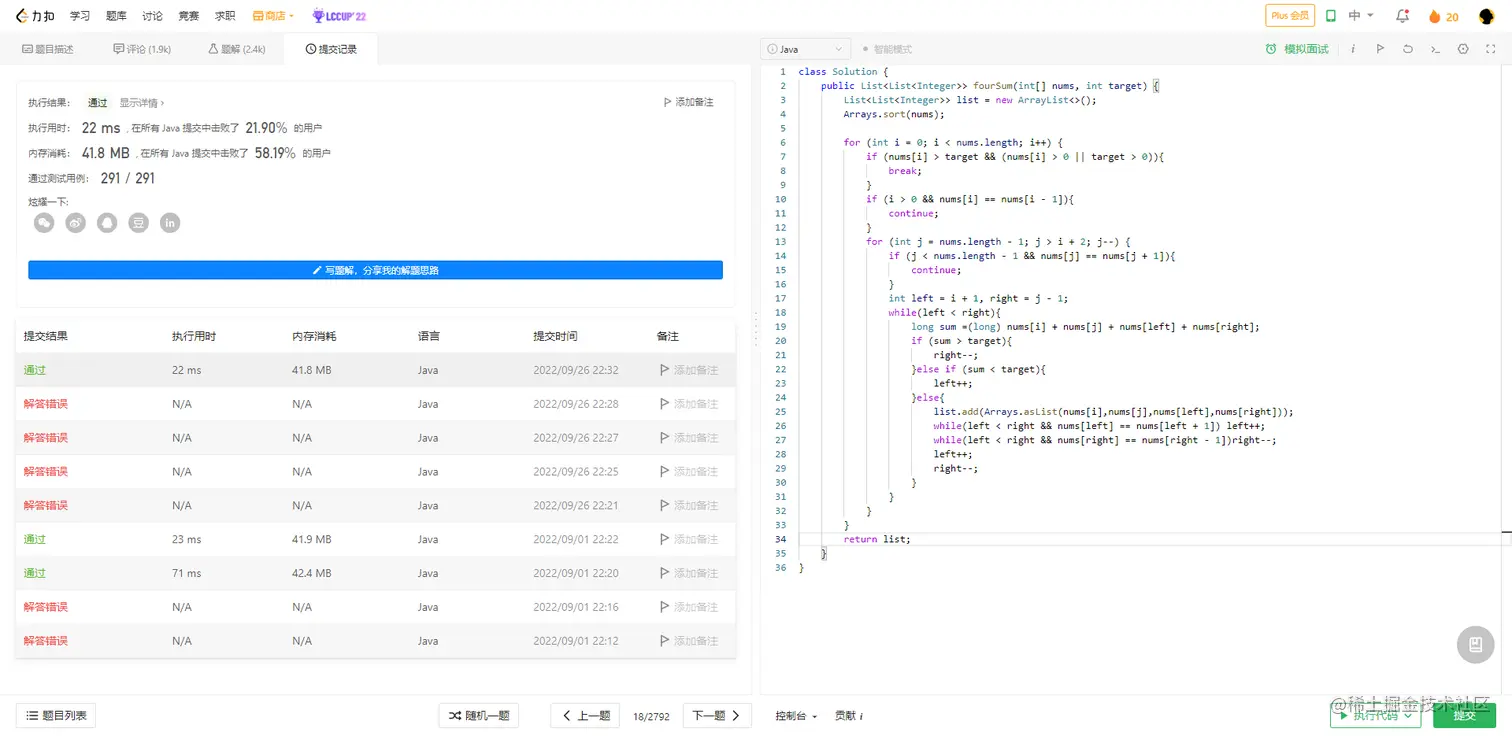Click the flame streak counter showing 20
This screenshot has height=736, width=1512.
pyautogui.click(x=1443, y=16)
